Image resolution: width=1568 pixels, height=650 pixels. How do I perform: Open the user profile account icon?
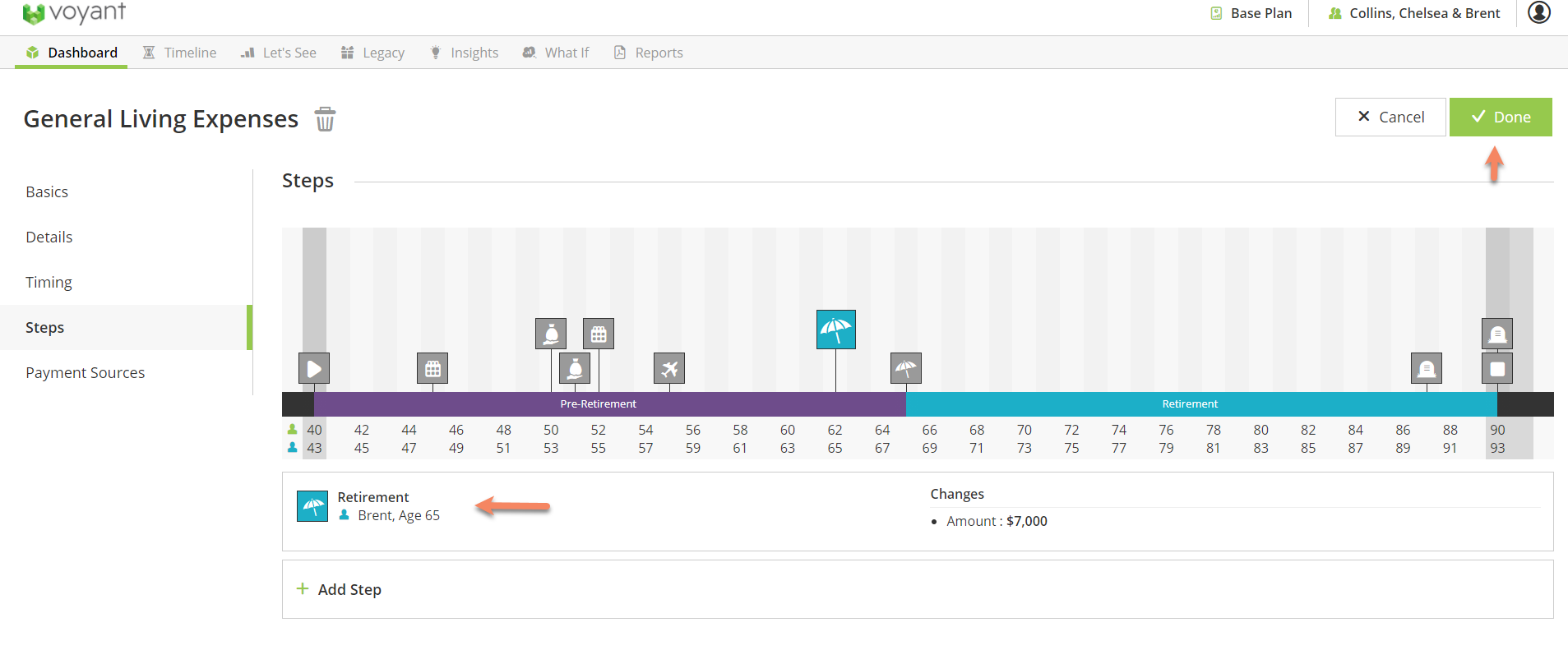point(1538,13)
